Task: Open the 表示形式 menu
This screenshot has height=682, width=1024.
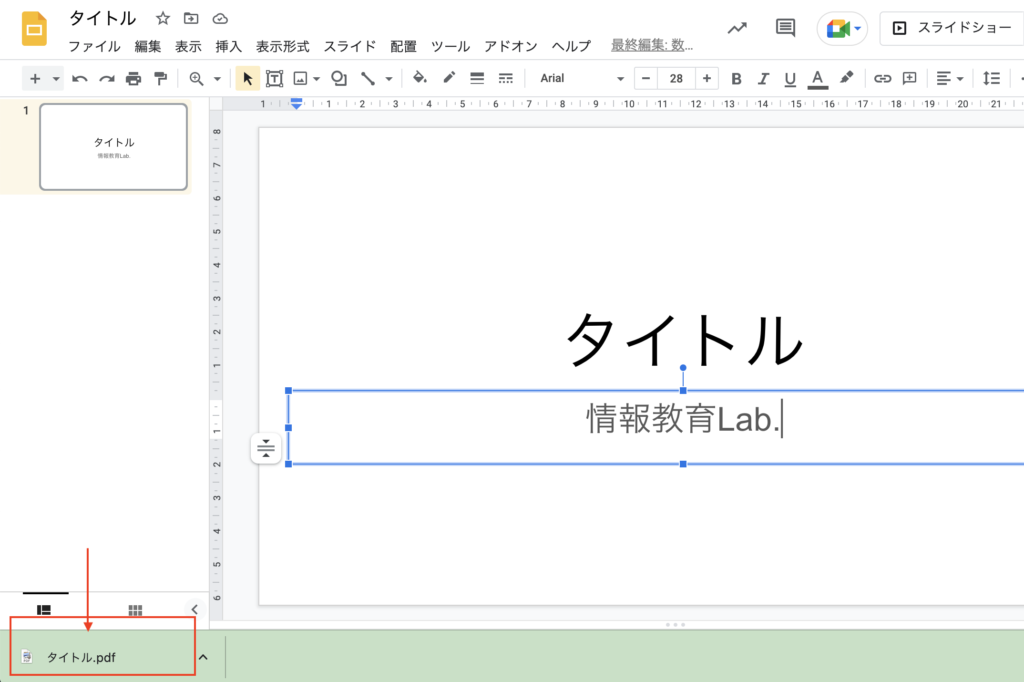Action: point(282,46)
